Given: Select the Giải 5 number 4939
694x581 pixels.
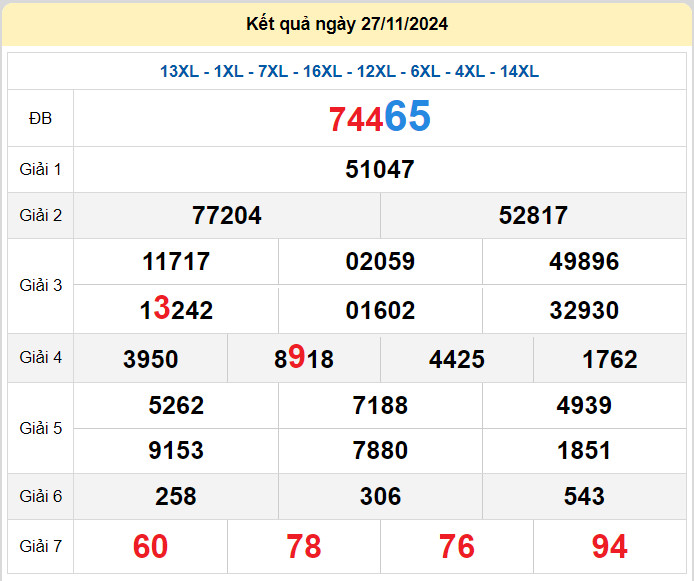Looking at the screenshot, I should point(584,405).
